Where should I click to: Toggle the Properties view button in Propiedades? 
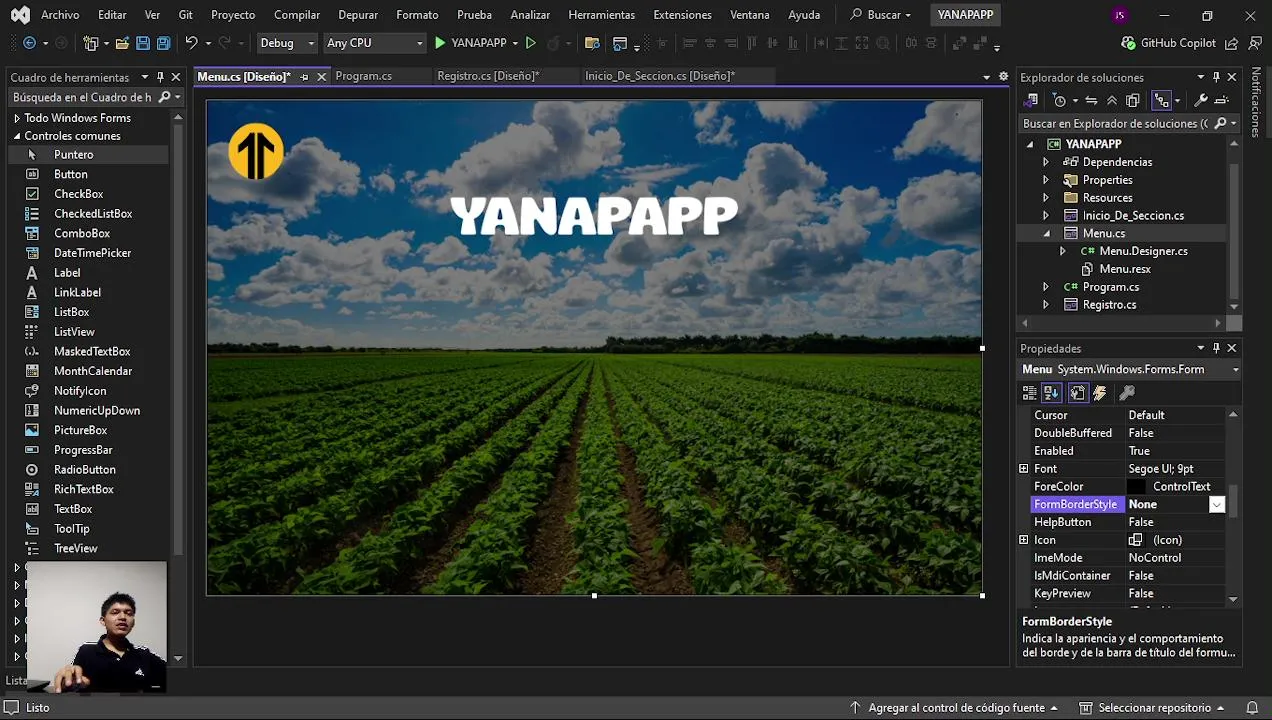[x=1077, y=393]
